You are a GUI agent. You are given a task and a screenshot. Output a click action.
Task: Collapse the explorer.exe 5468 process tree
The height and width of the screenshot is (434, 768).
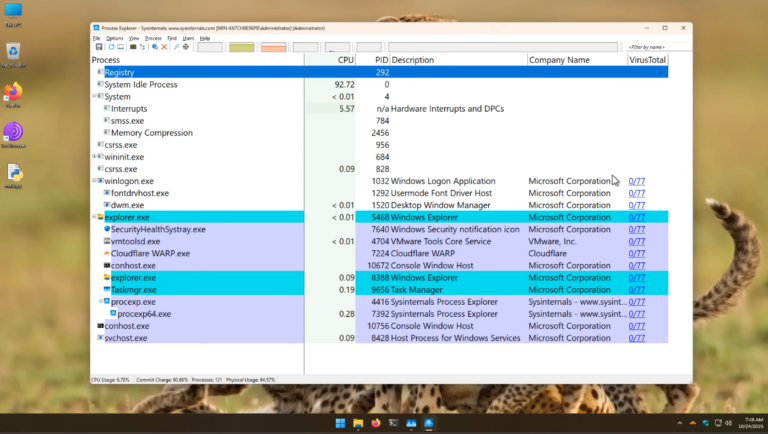[94, 217]
